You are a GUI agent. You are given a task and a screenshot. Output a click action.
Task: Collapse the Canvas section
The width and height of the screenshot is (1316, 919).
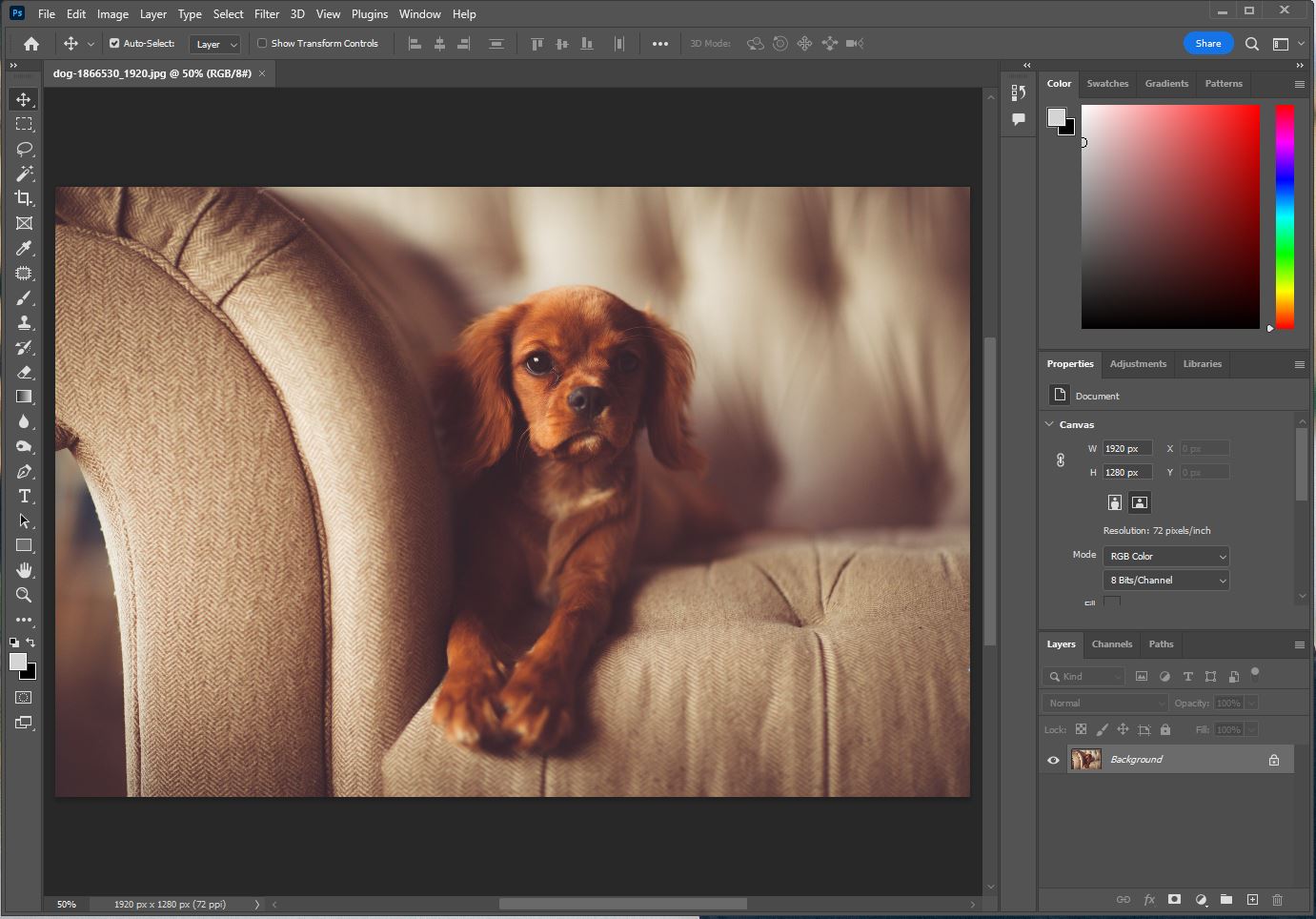[x=1049, y=424]
